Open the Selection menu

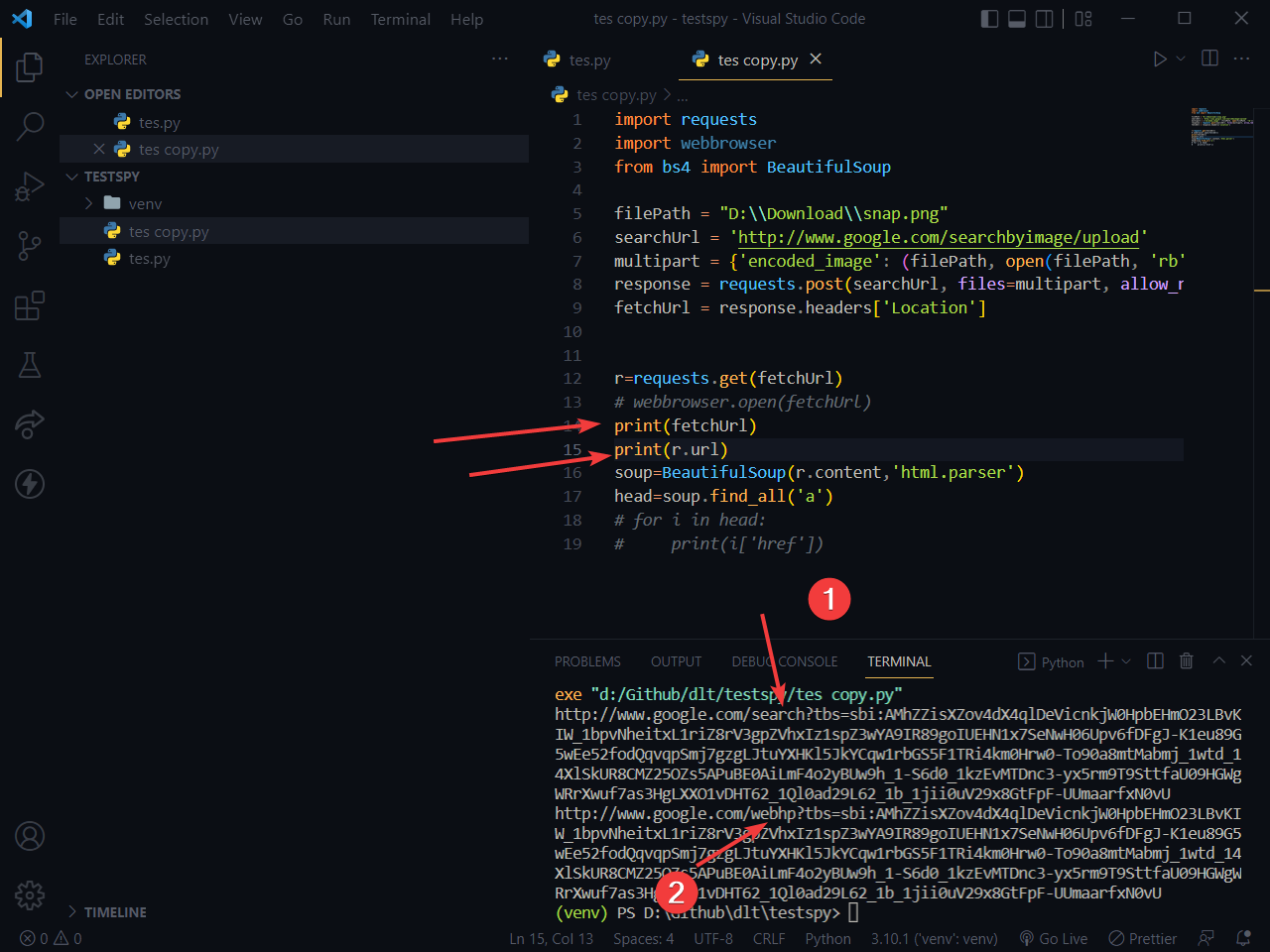[x=177, y=19]
